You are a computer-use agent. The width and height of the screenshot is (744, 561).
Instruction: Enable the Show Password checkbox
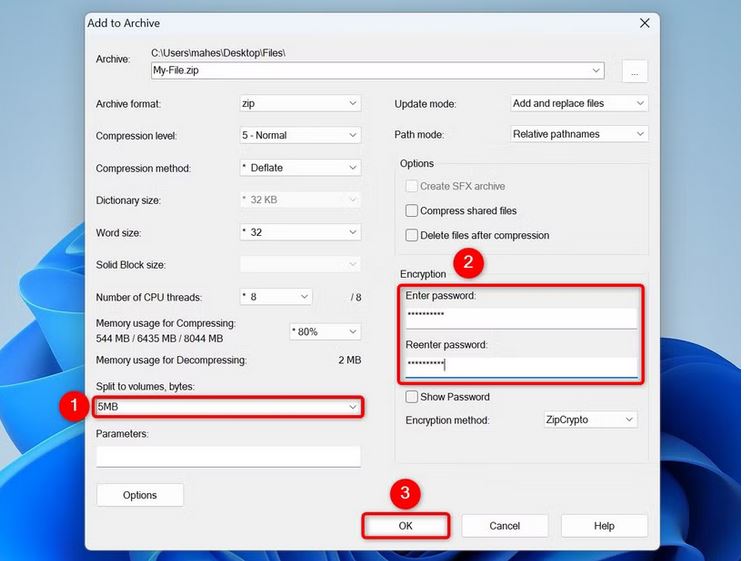(411, 397)
